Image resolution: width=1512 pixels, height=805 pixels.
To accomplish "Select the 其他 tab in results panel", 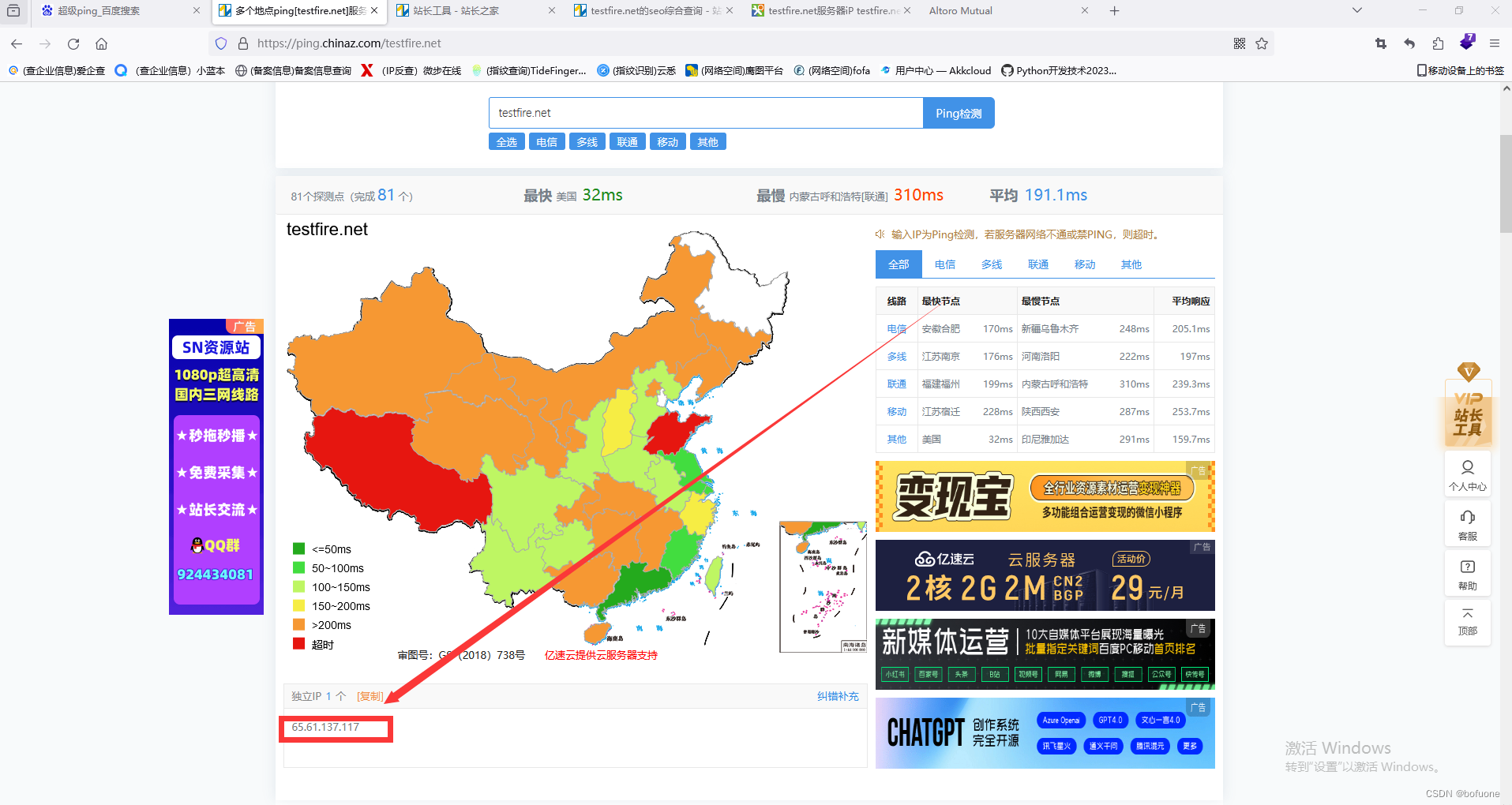I will (1131, 264).
